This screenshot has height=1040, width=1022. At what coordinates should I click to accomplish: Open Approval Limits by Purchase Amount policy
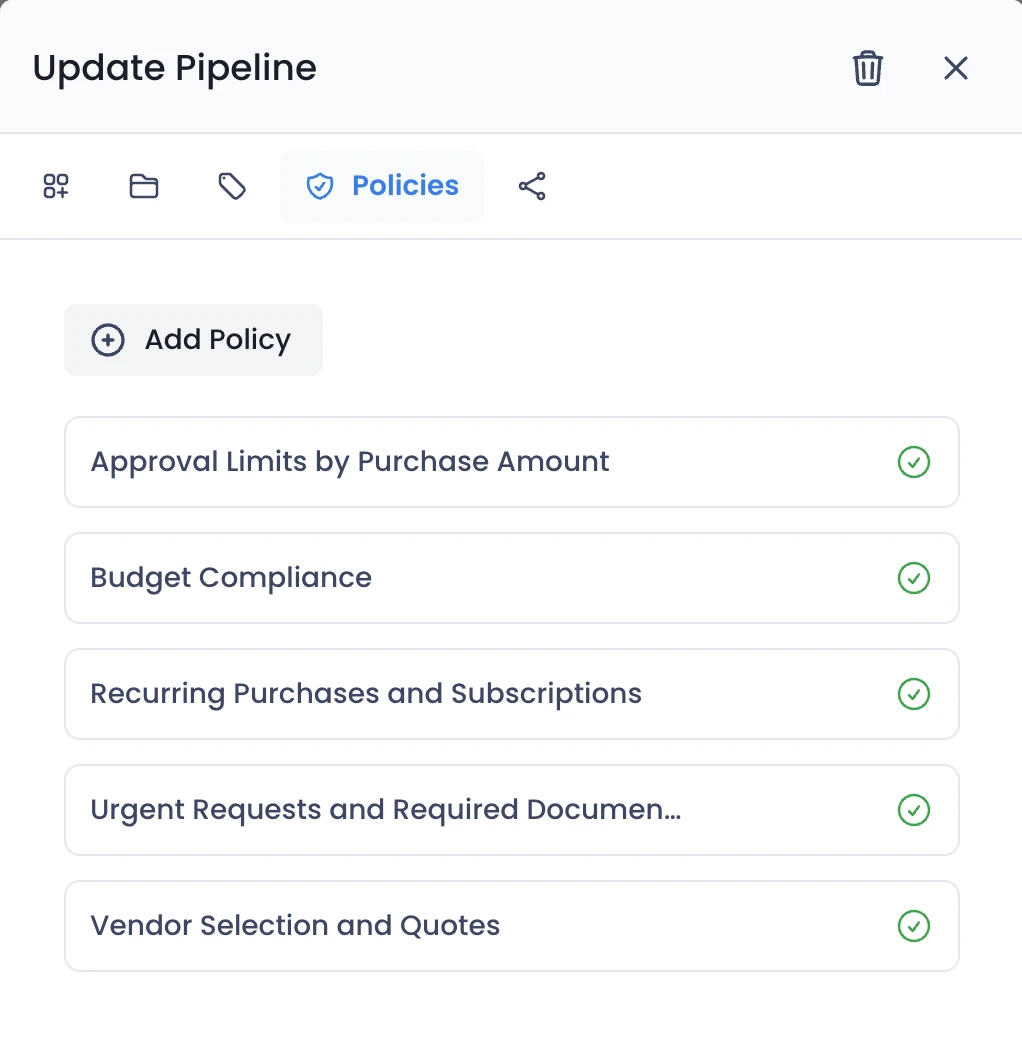(511, 462)
